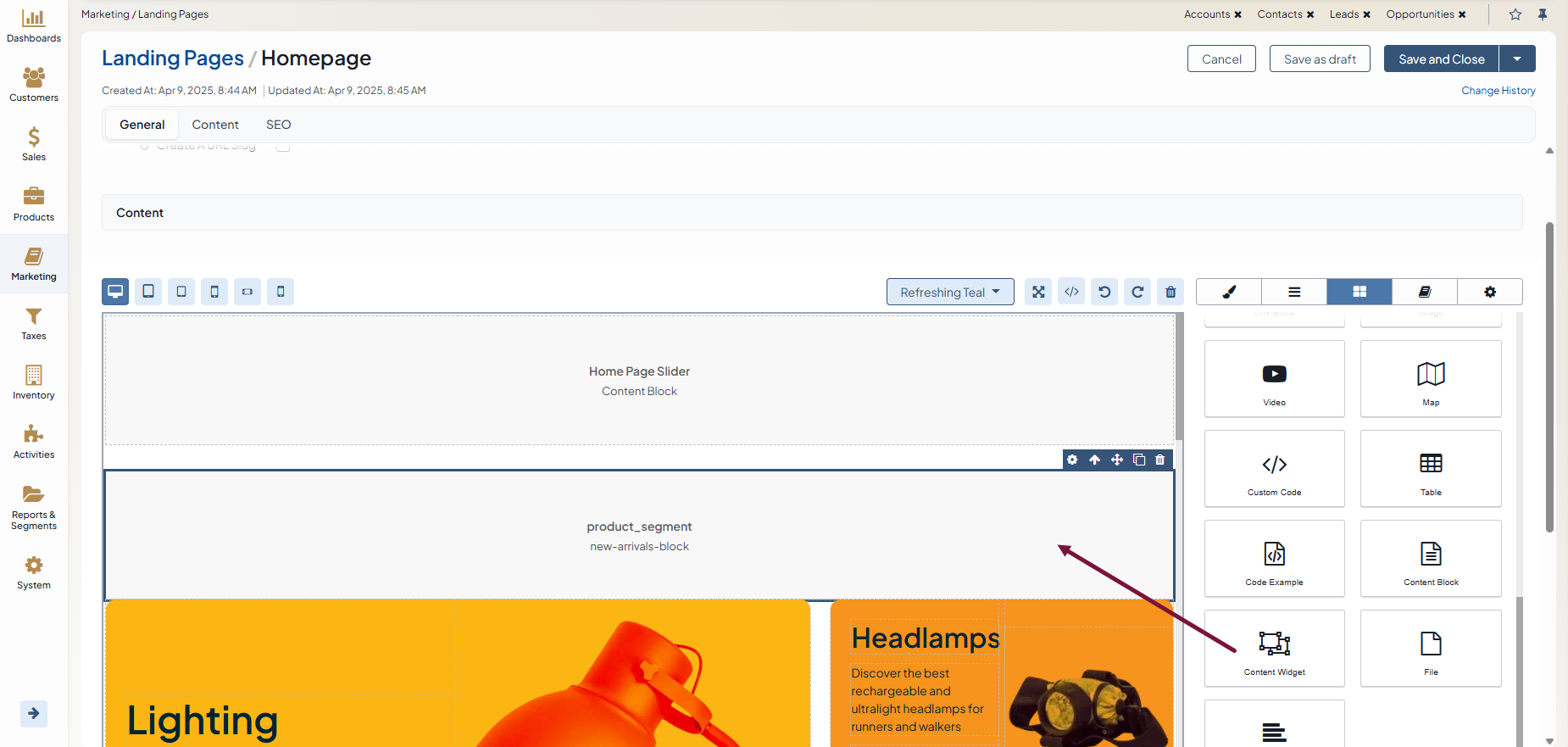Close the Leads pinned tab
This screenshot has height=747, width=1568.
[1366, 14]
